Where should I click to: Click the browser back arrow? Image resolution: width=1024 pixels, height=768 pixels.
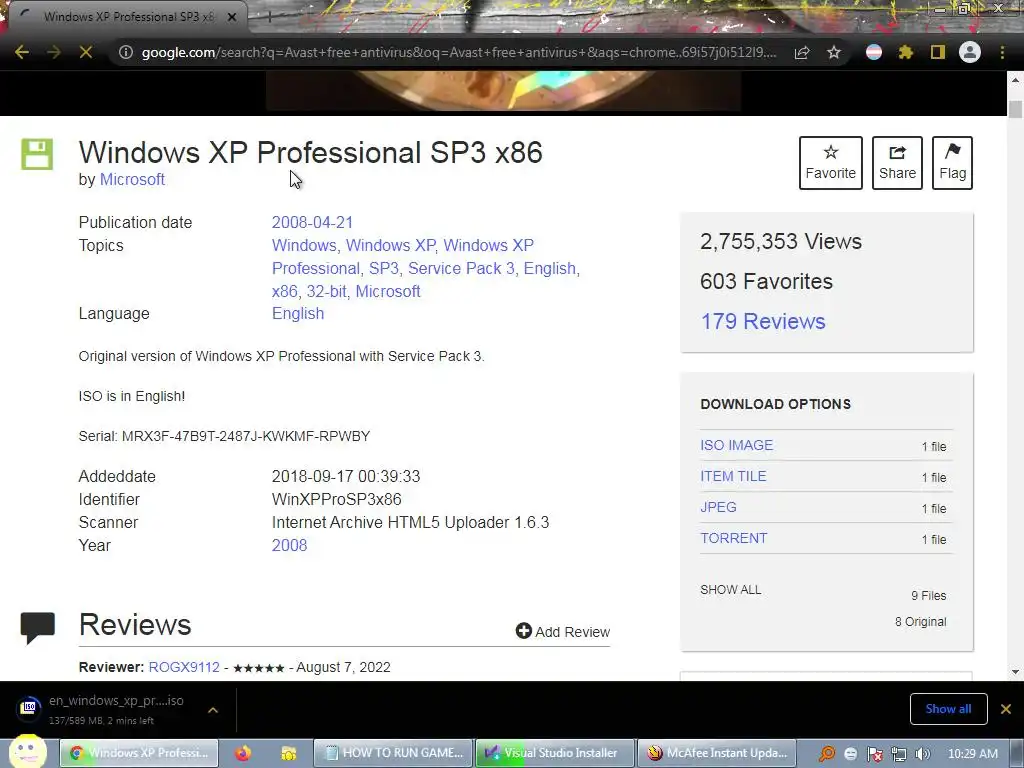(x=22, y=52)
